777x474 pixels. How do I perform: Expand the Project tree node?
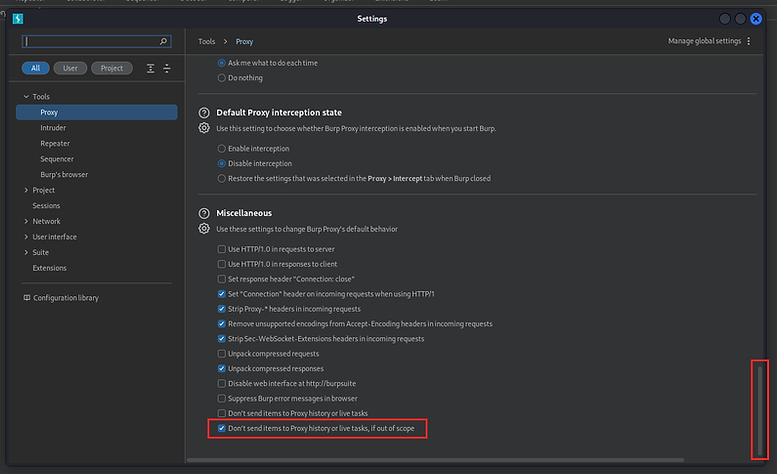[26, 190]
